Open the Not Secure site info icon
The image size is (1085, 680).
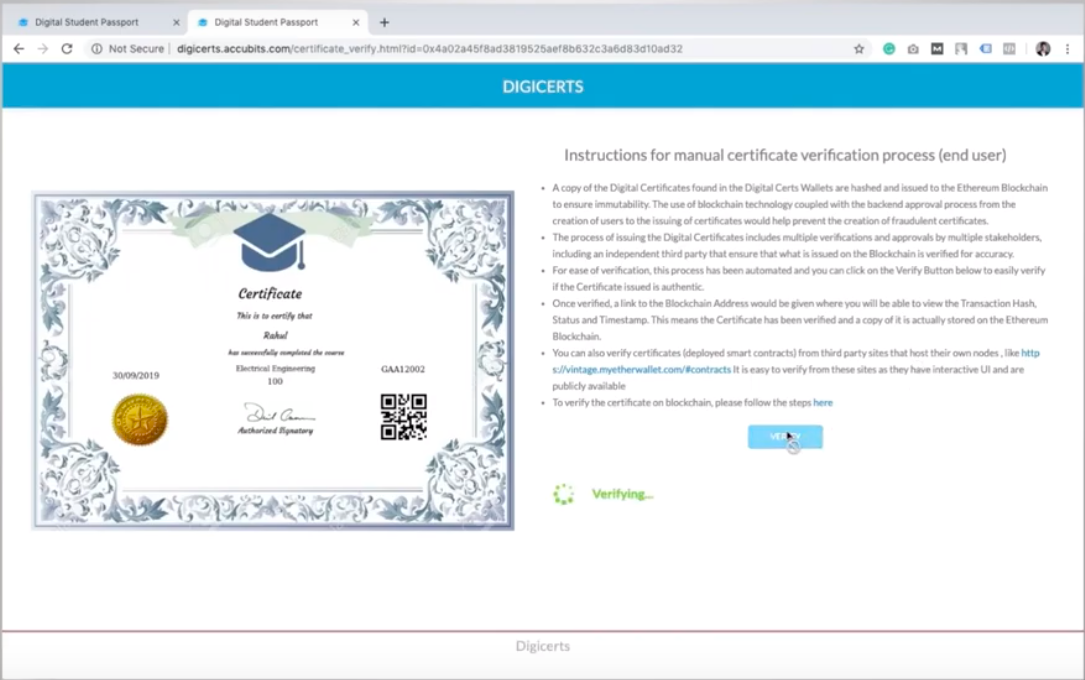click(97, 49)
